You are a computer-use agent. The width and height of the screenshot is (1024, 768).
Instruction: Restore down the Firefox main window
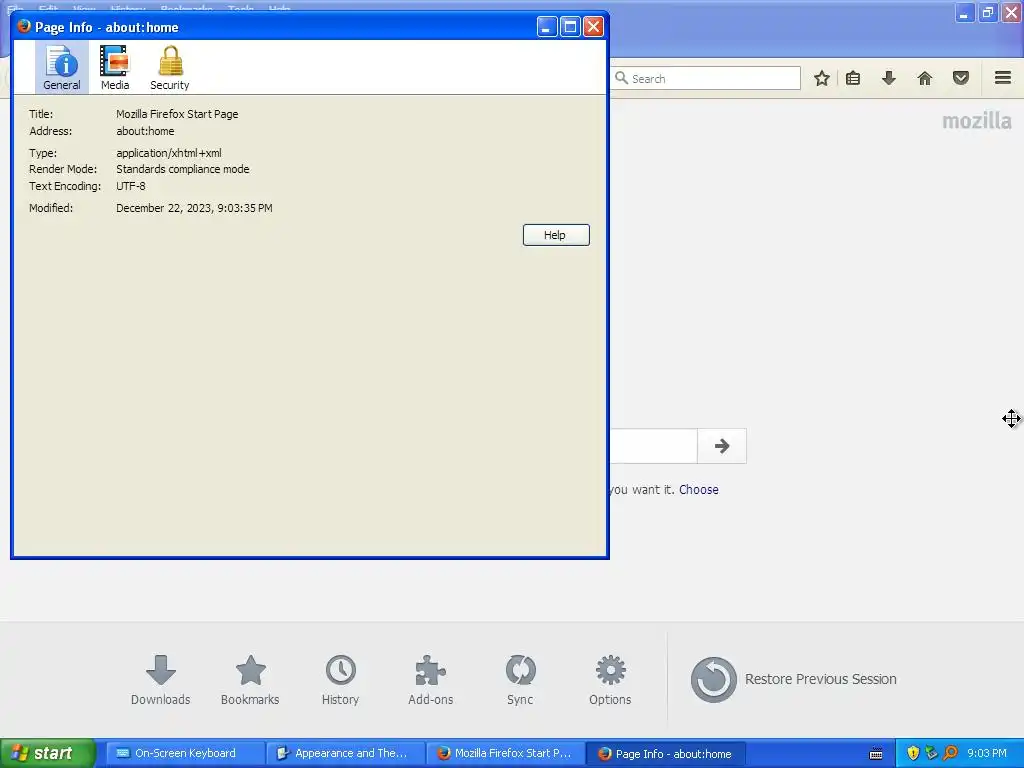(x=988, y=12)
